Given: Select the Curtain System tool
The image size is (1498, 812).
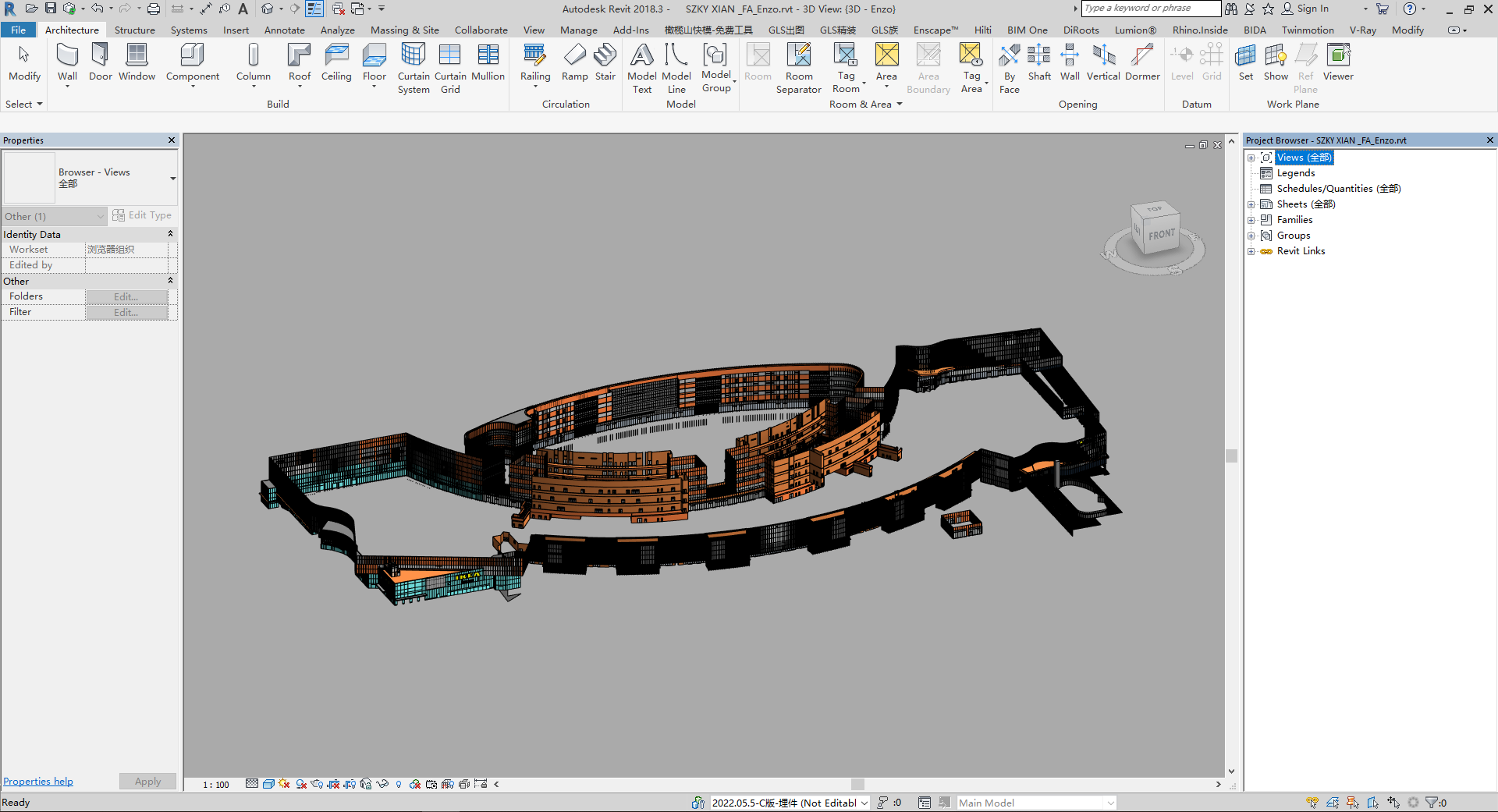Looking at the screenshot, I should [413, 69].
